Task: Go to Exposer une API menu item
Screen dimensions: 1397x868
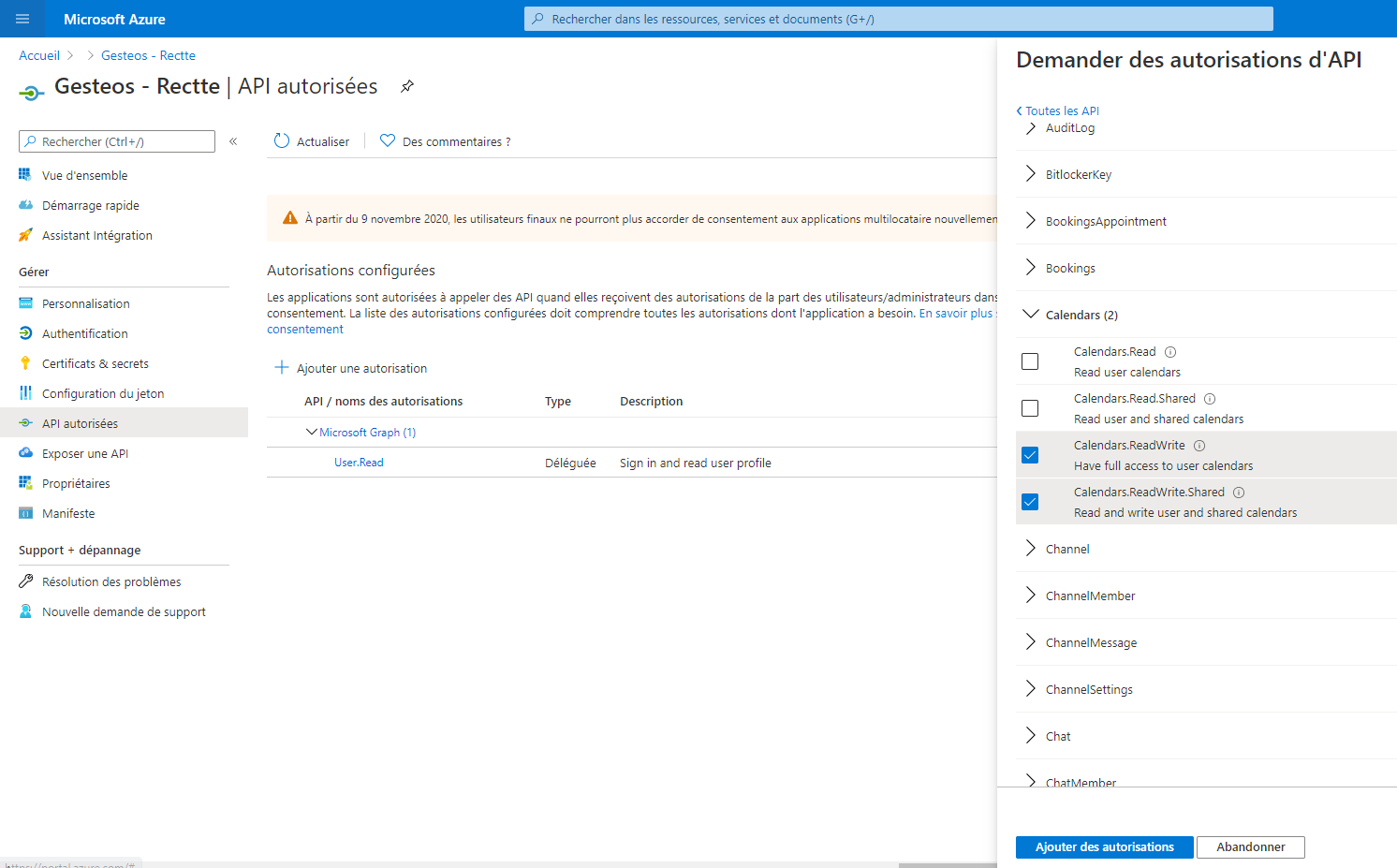Action: click(x=85, y=453)
